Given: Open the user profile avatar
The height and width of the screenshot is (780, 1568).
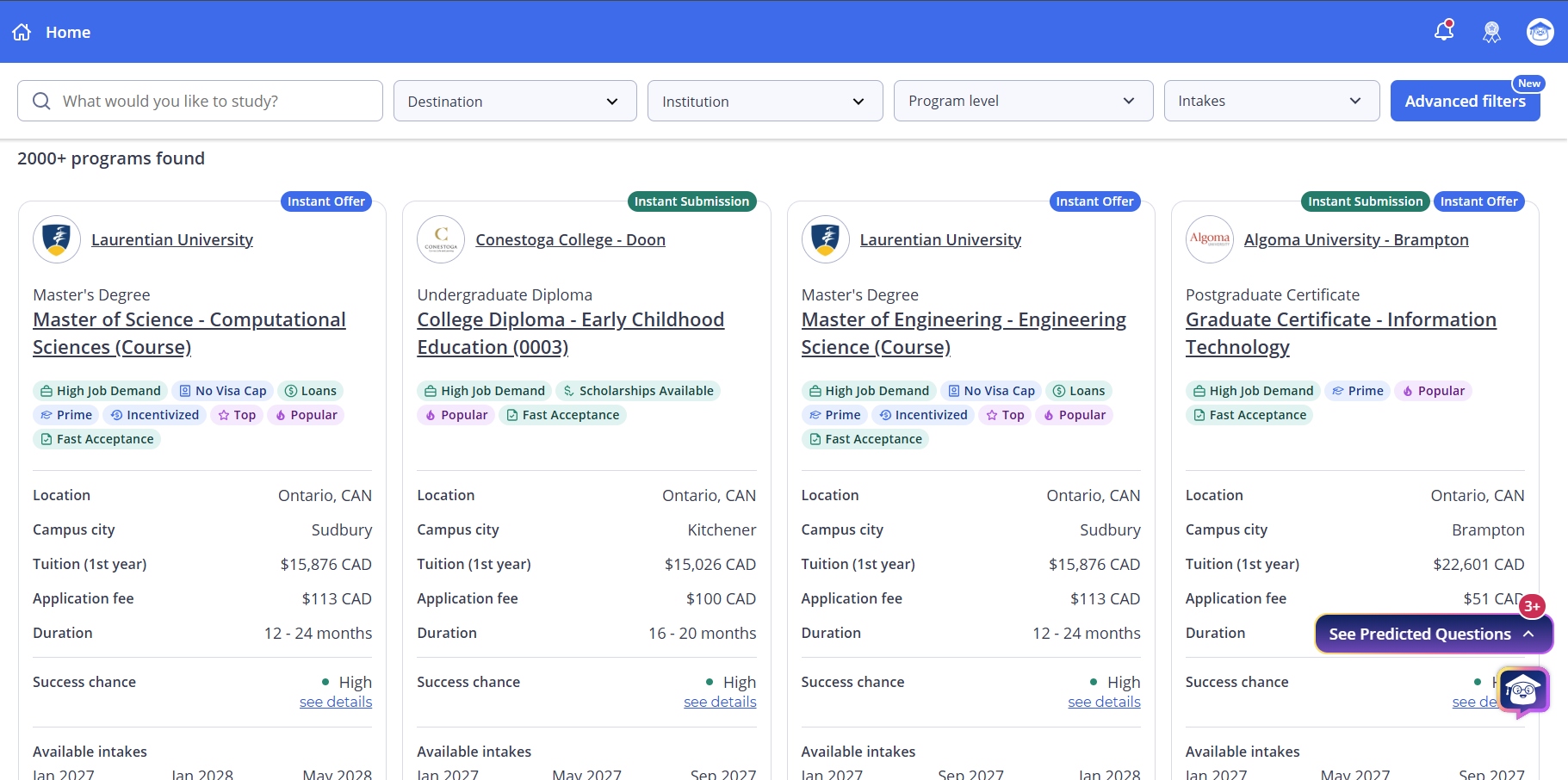Looking at the screenshot, I should 1540,32.
